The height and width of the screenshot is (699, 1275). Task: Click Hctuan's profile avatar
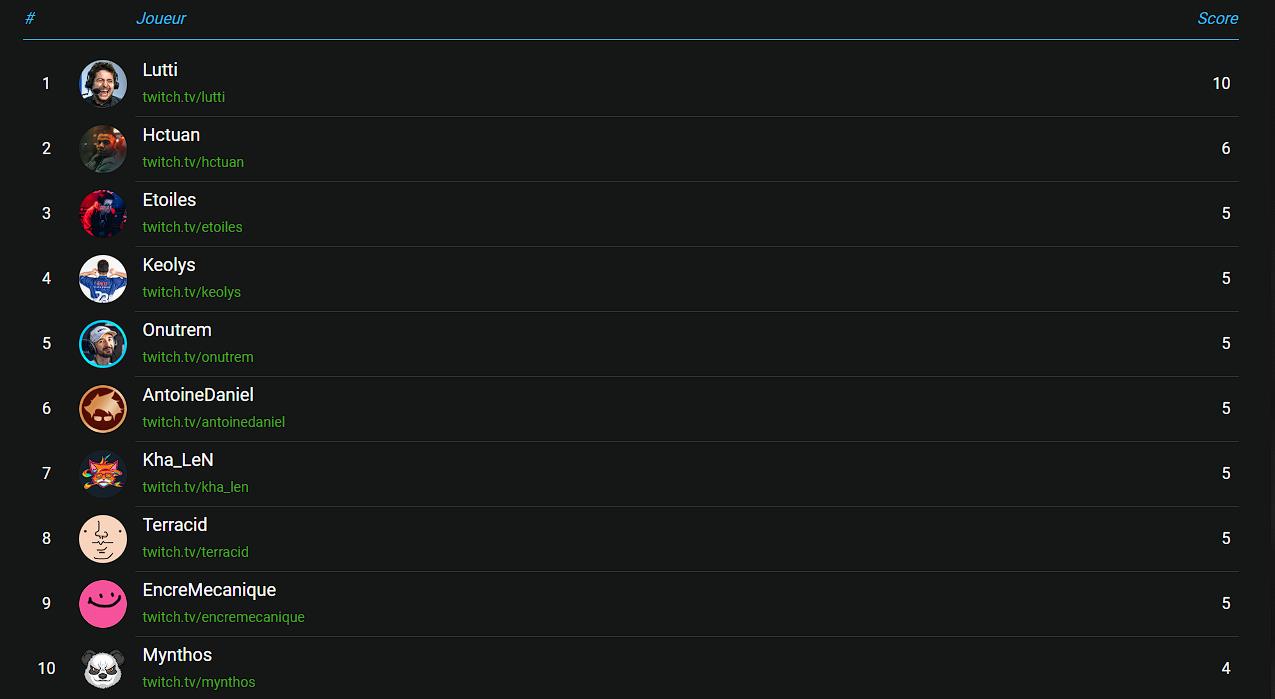[103, 149]
